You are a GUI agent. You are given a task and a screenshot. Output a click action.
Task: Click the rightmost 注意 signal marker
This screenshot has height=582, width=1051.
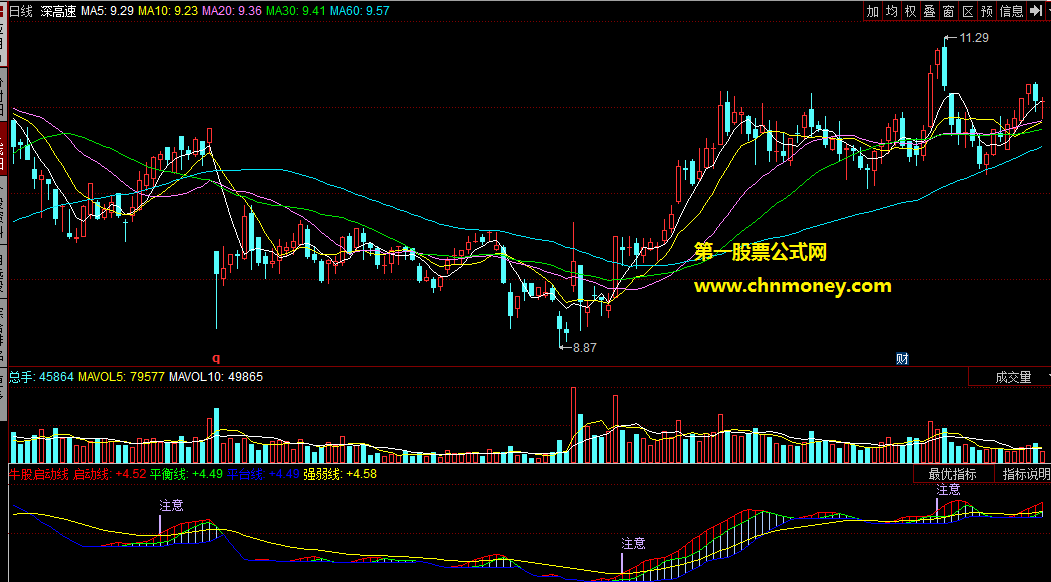948,490
